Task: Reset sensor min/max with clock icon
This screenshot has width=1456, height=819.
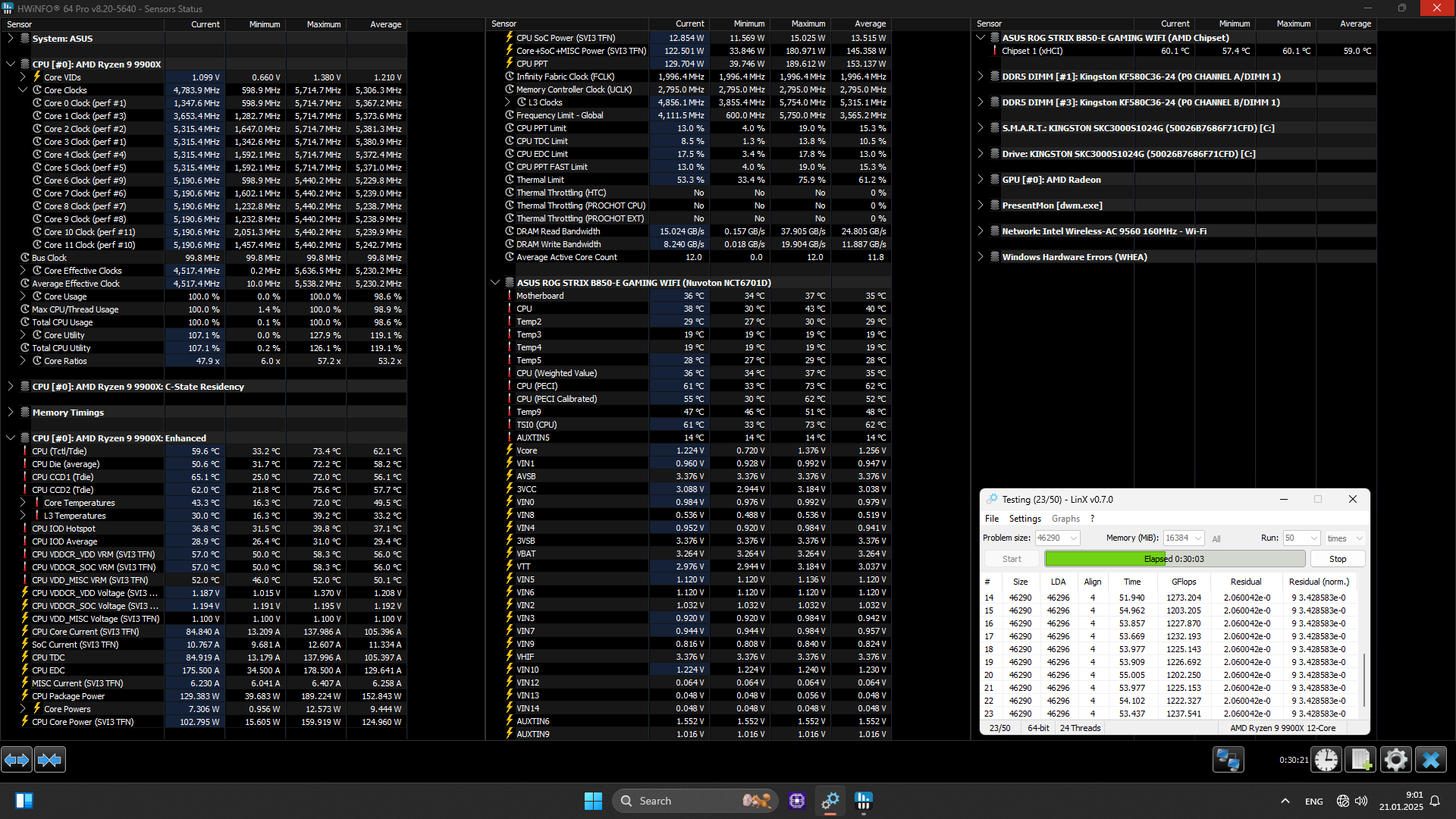Action: point(1326,759)
